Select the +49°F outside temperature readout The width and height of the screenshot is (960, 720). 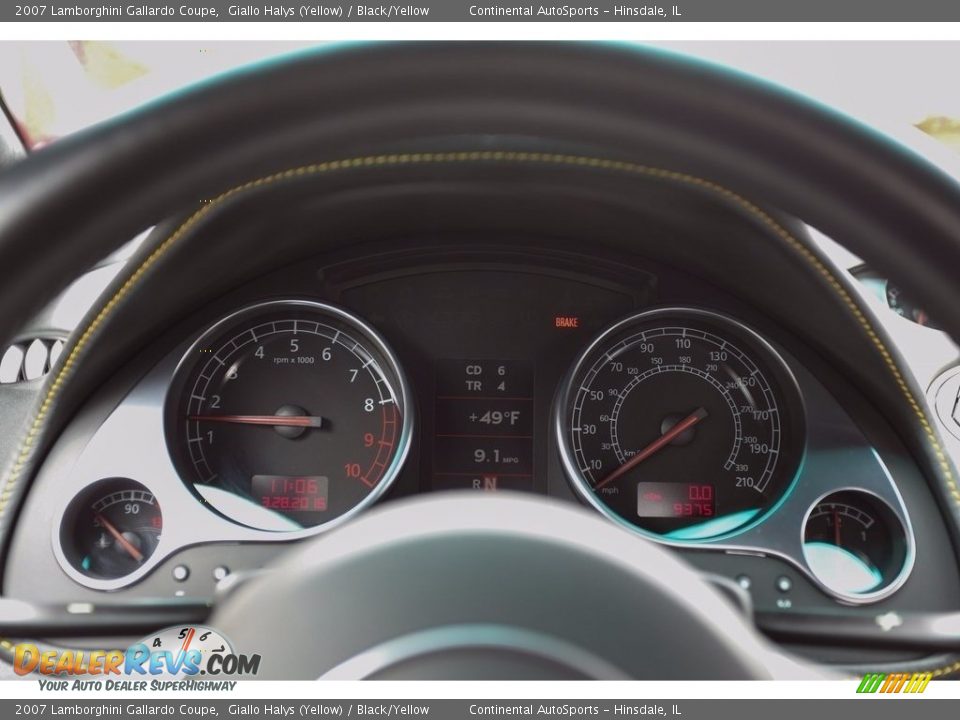click(493, 418)
